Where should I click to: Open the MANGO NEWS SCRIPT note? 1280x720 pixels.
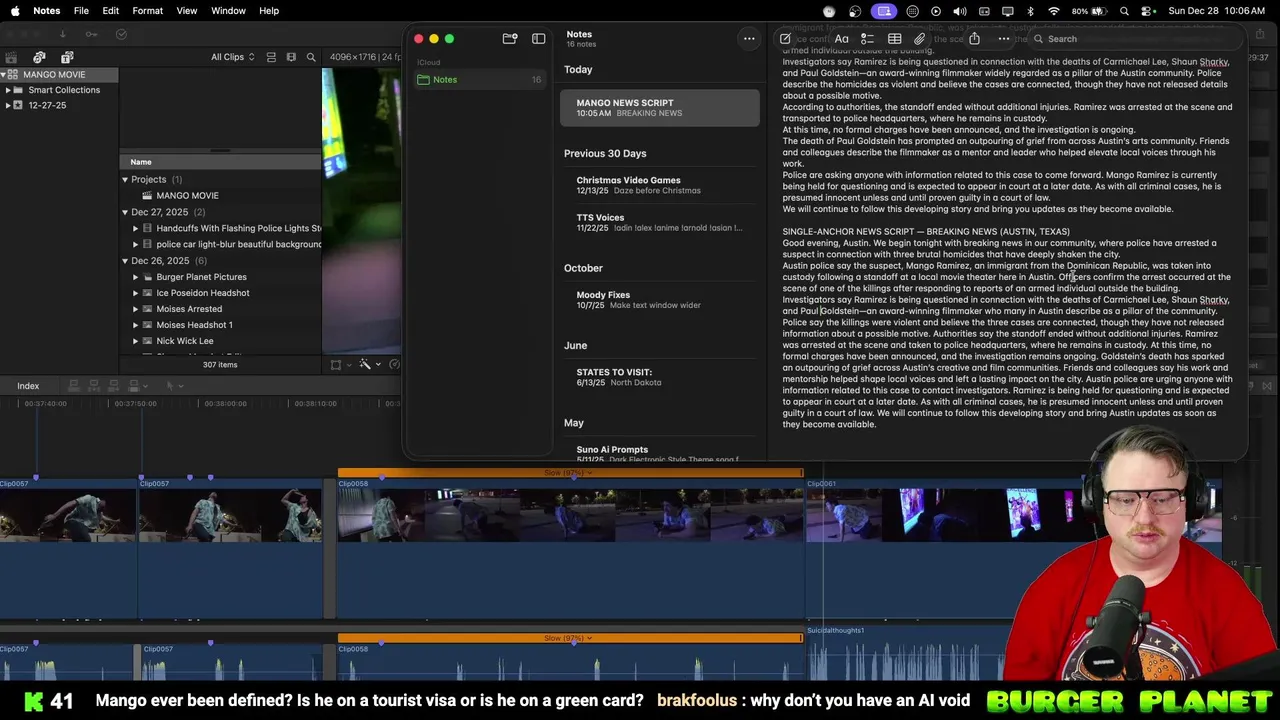point(660,107)
